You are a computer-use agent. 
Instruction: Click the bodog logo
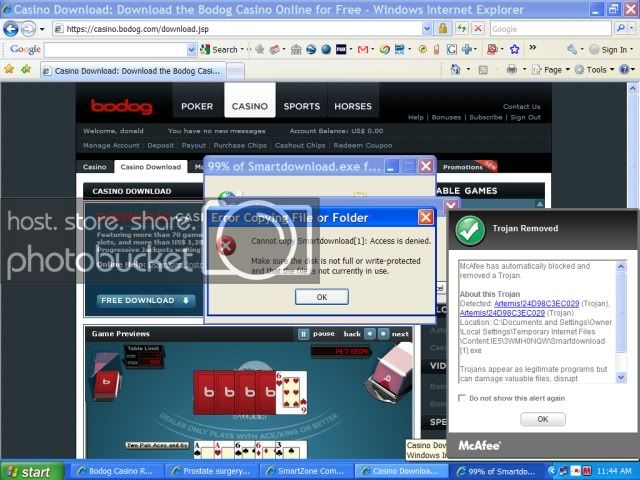121,107
